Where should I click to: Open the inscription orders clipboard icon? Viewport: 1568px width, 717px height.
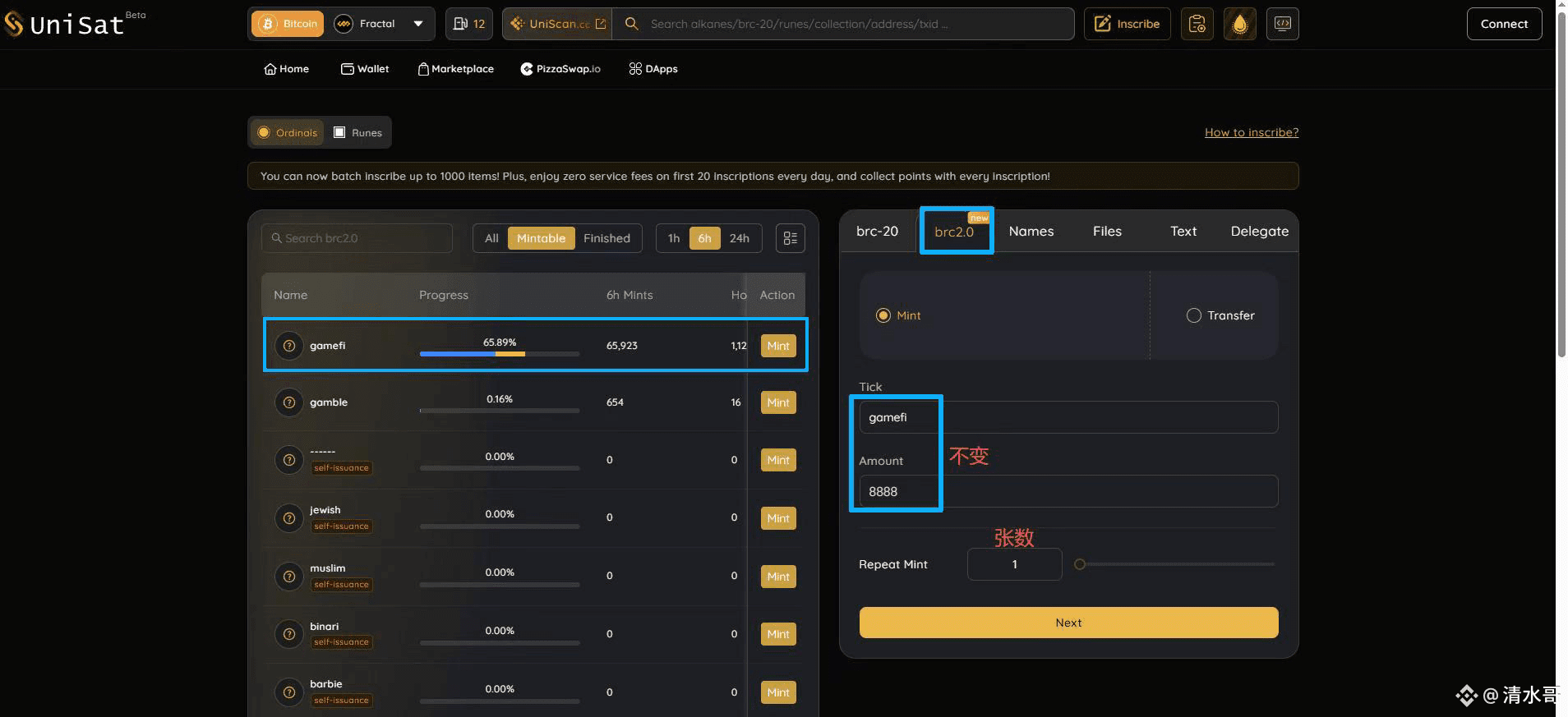click(x=1197, y=24)
